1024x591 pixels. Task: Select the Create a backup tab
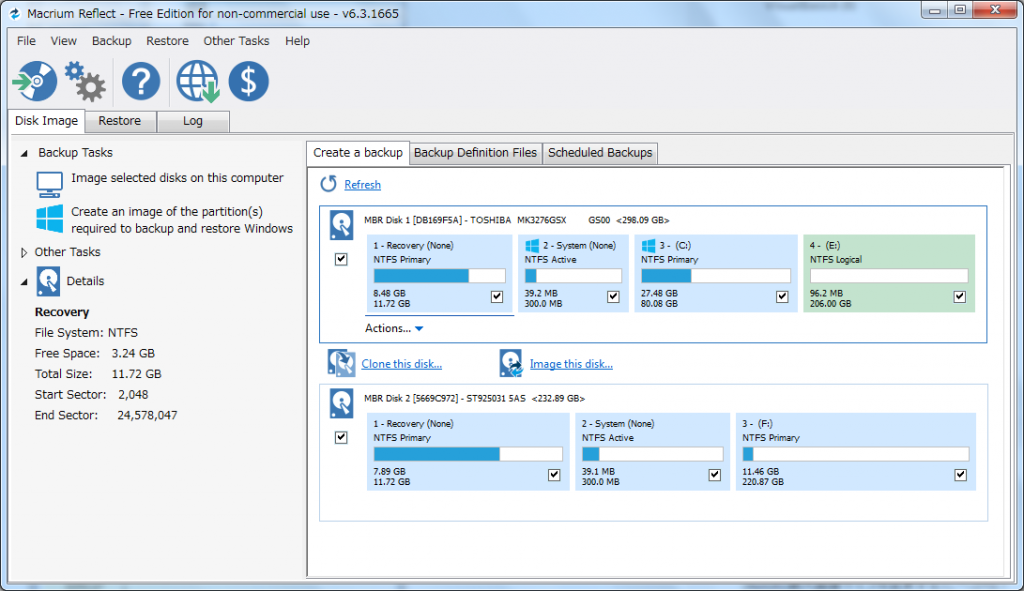point(358,152)
